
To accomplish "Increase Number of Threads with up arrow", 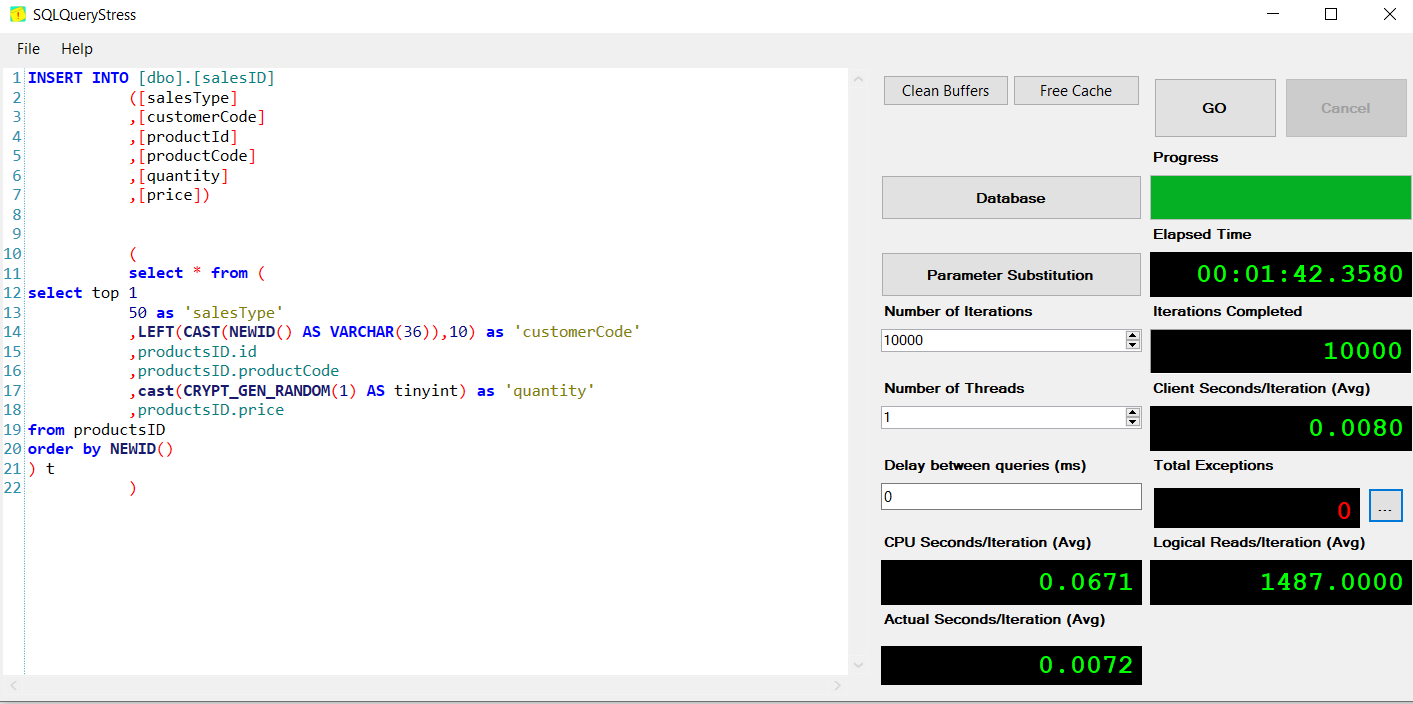I will coord(1133,412).
